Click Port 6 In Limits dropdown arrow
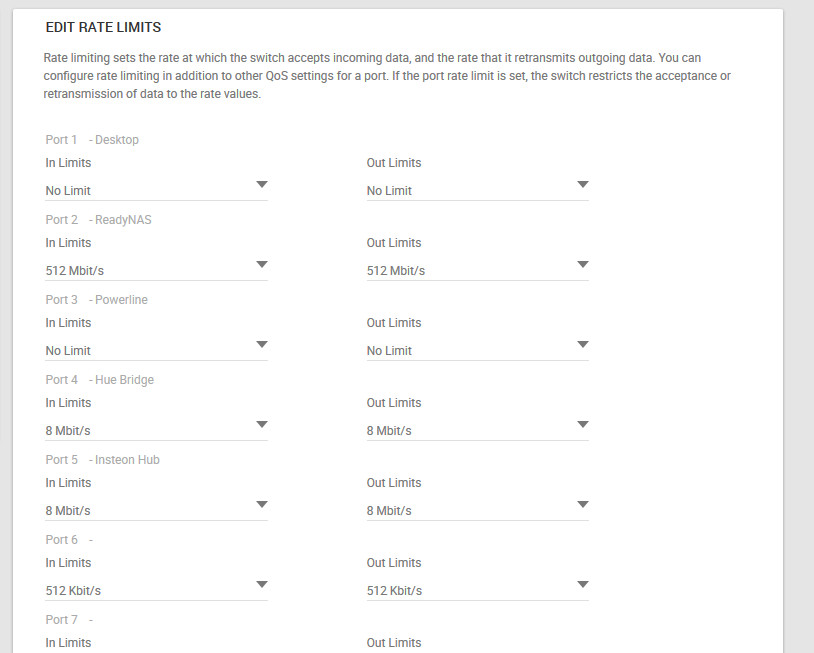The height and width of the screenshot is (653, 814). coord(262,584)
